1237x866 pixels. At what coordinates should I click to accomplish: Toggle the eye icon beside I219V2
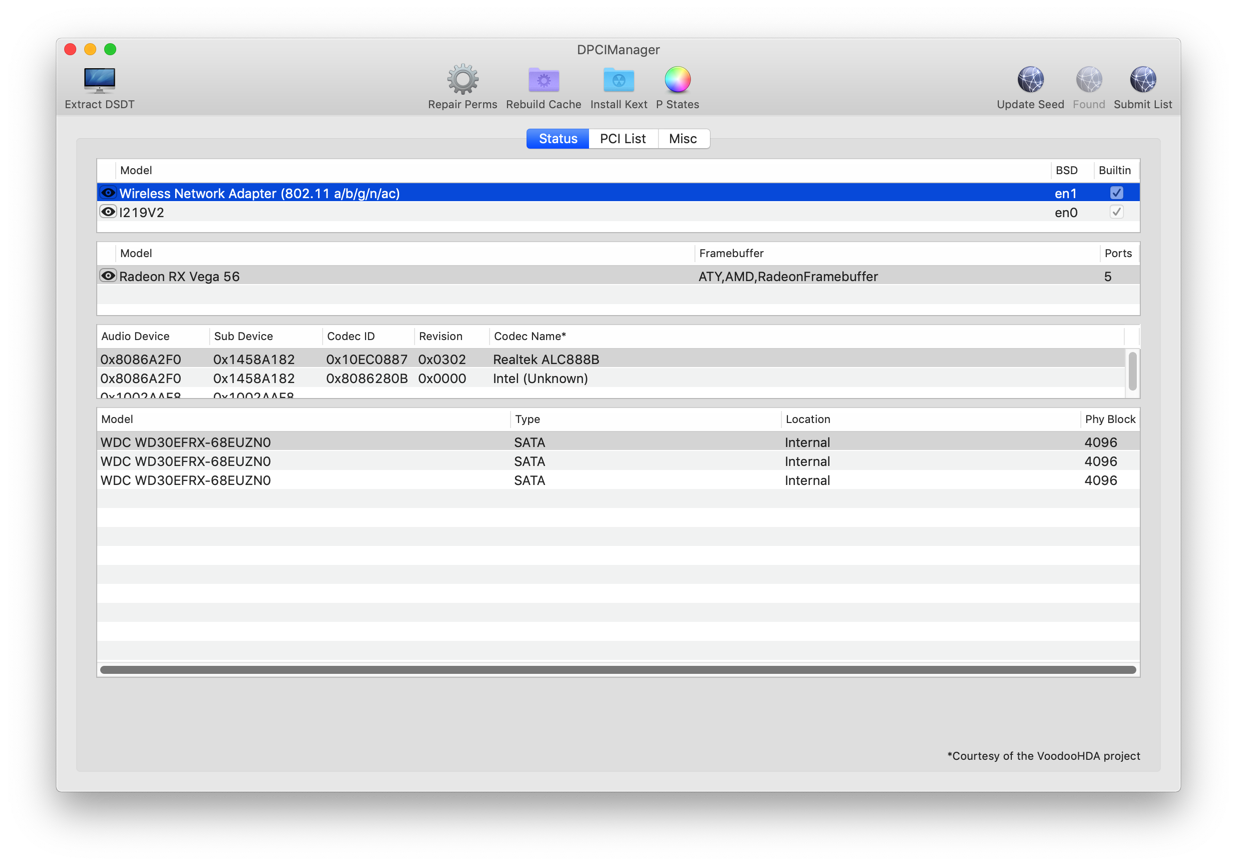tap(108, 212)
